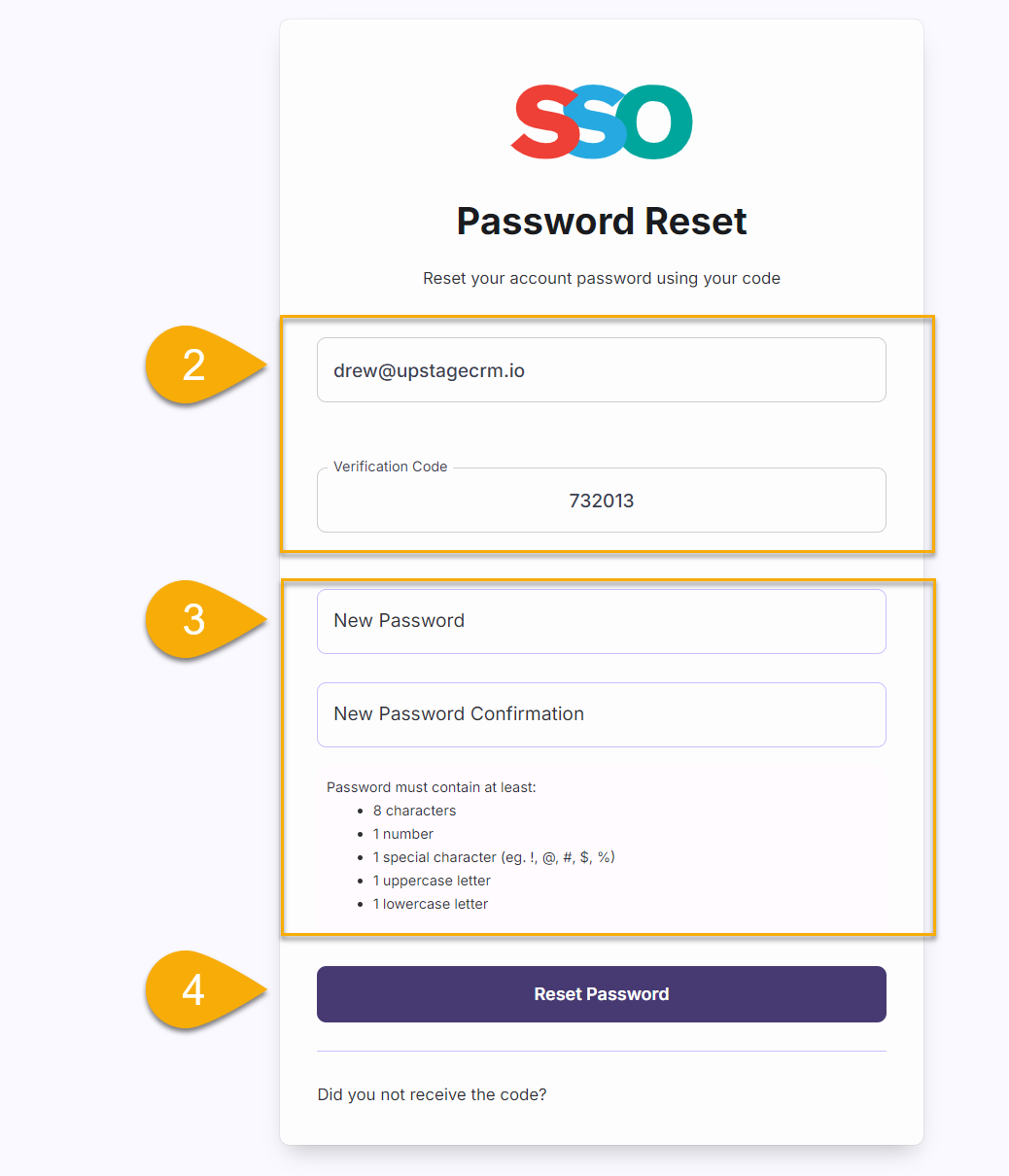This screenshot has height=1176, width=1009.
Task: Click the '1 lowercase letter' requirement
Action: point(431,904)
